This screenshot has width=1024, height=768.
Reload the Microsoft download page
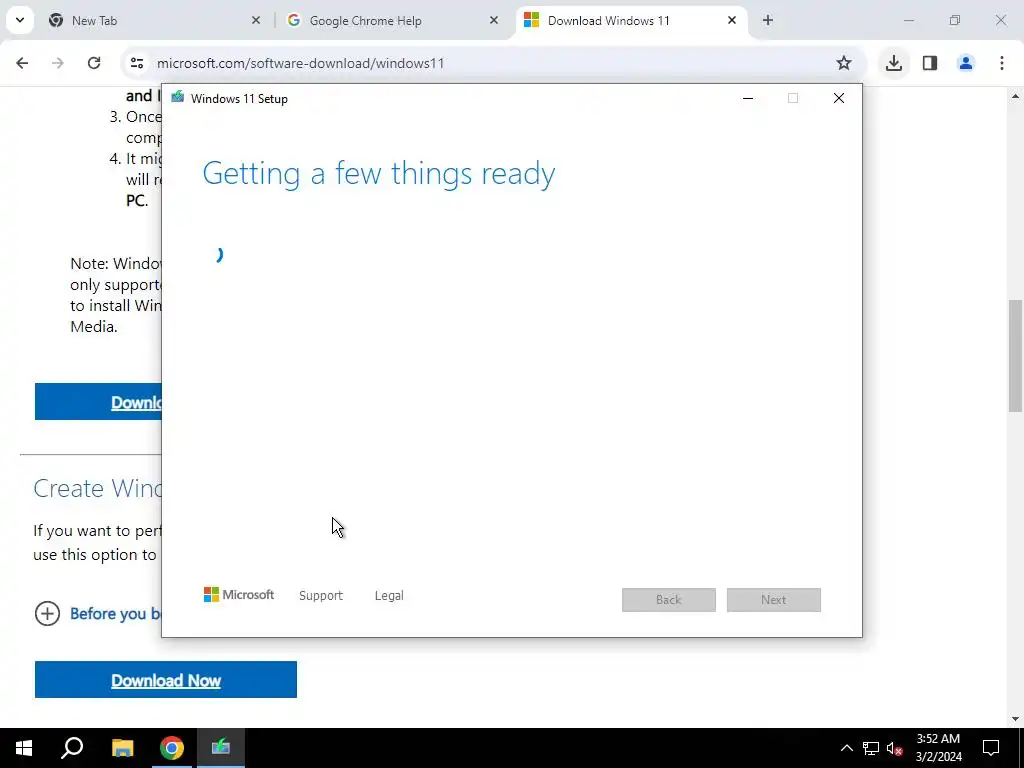click(94, 63)
